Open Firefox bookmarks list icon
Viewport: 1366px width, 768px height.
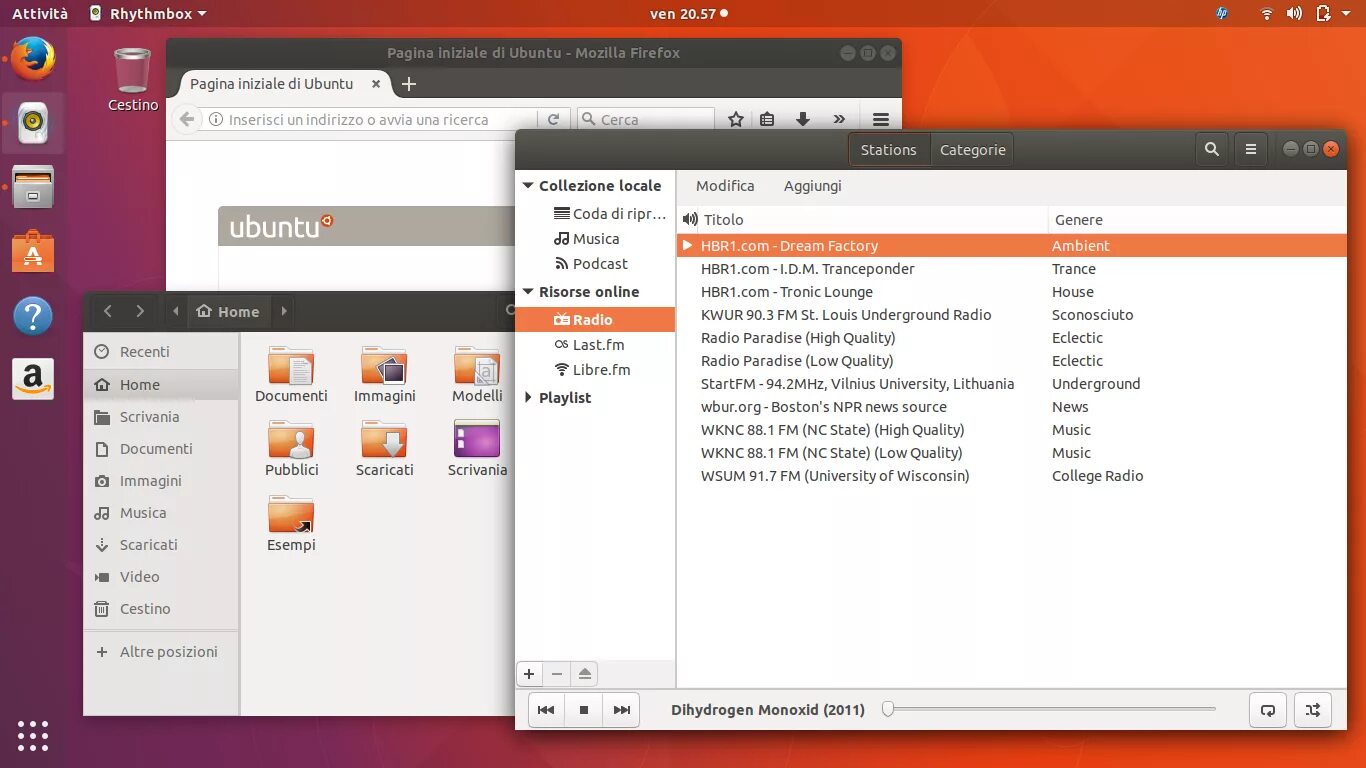coord(767,119)
